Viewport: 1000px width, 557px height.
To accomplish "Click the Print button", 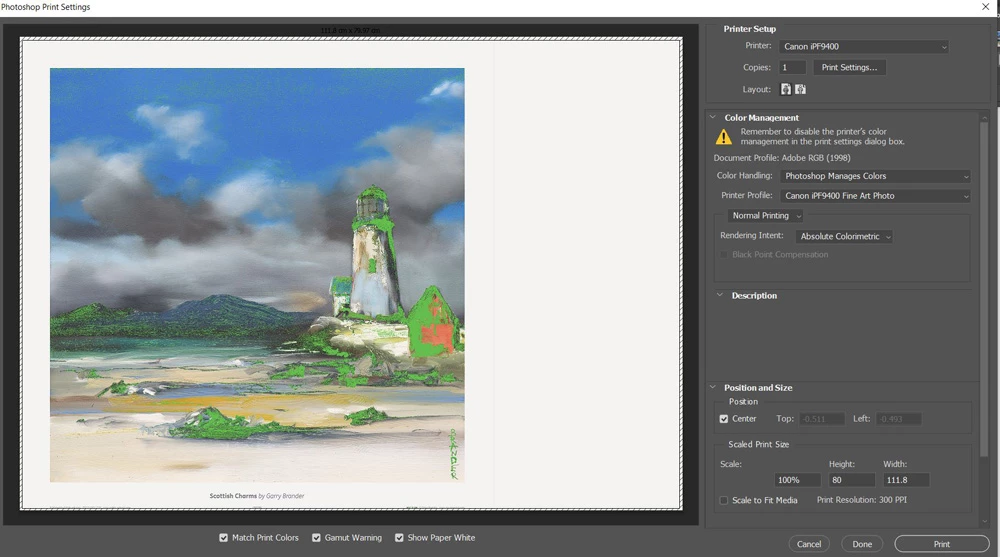I will pos(942,544).
